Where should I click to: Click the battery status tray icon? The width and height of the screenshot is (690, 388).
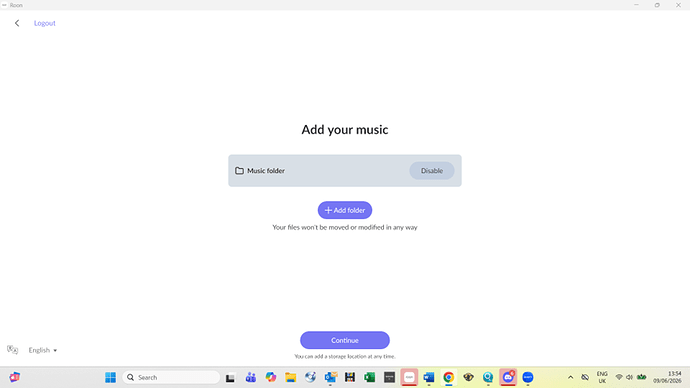642,377
